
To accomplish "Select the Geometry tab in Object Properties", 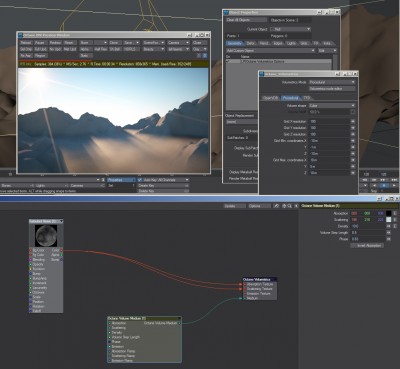I will tap(234, 43).
